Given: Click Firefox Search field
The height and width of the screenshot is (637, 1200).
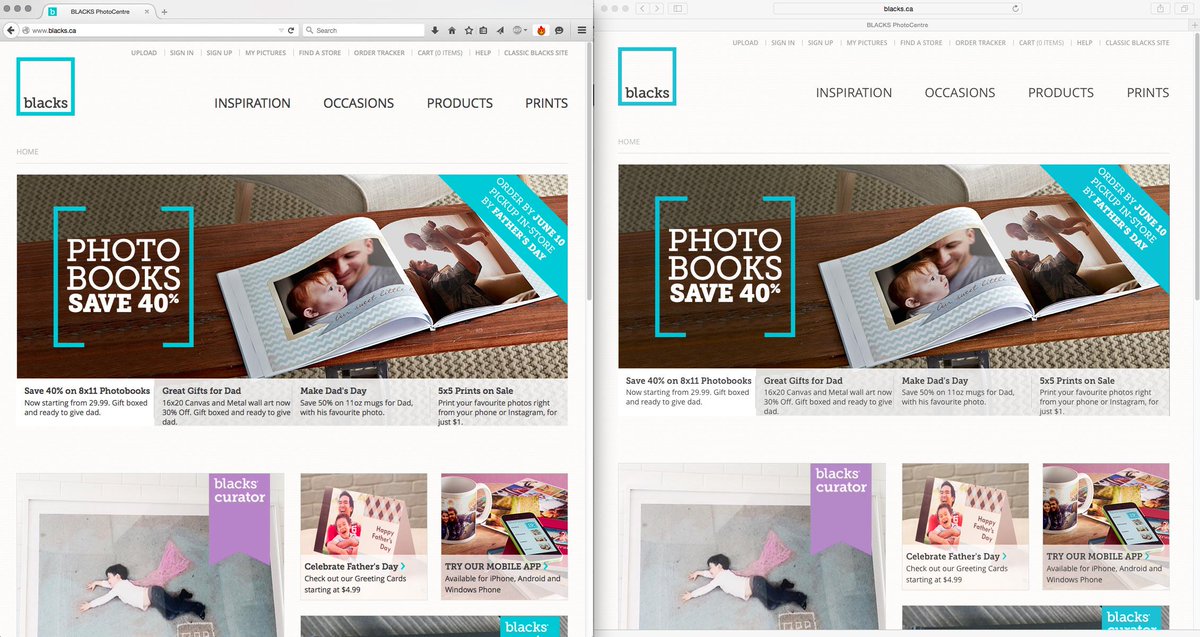Looking at the screenshot, I should coord(363,30).
